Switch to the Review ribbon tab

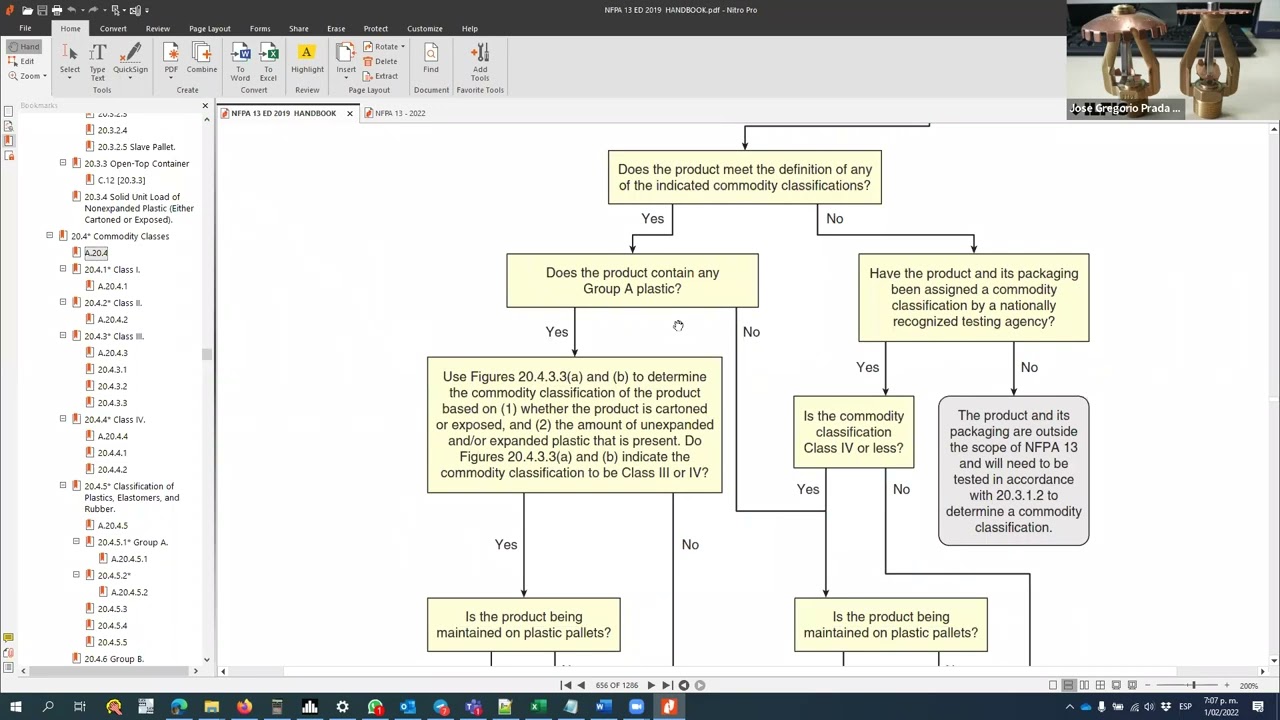click(x=158, y=28)
